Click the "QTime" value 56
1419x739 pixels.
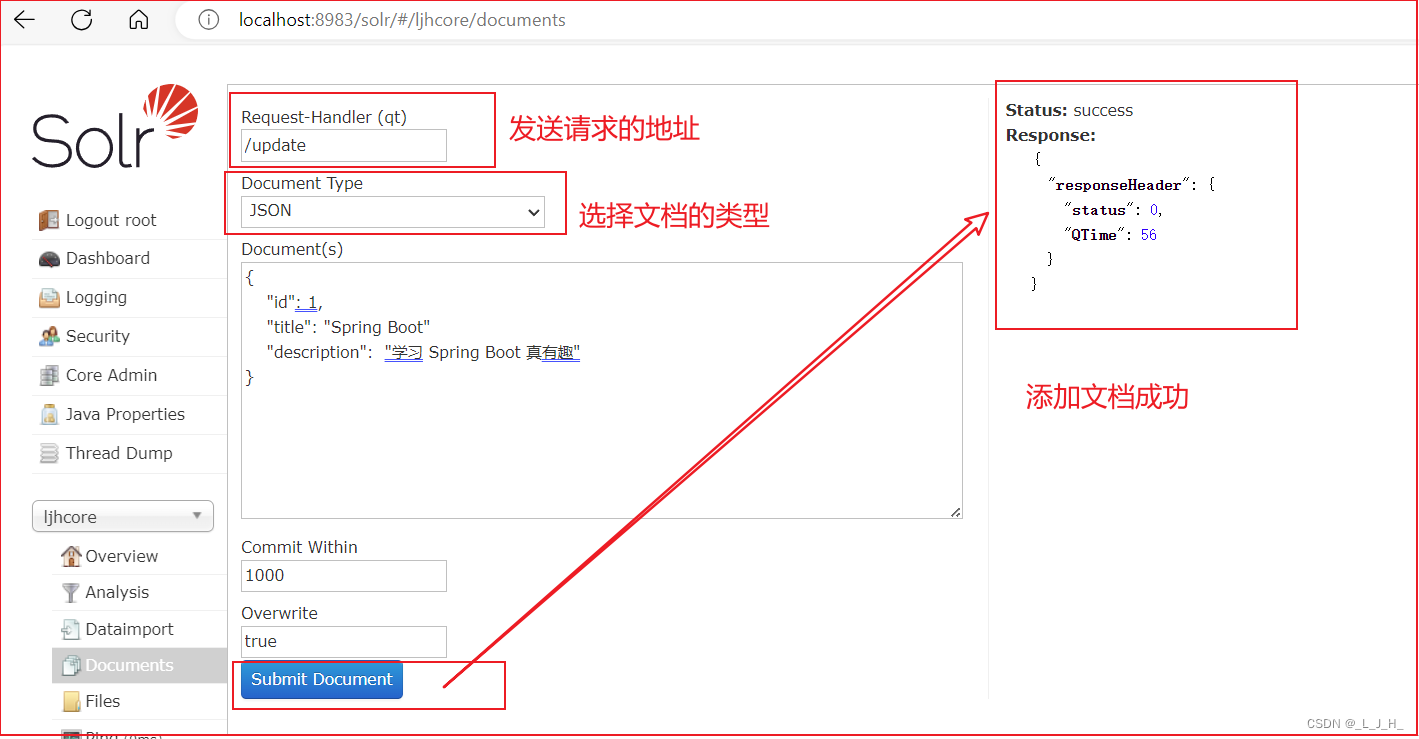(x=1148, y=234)
